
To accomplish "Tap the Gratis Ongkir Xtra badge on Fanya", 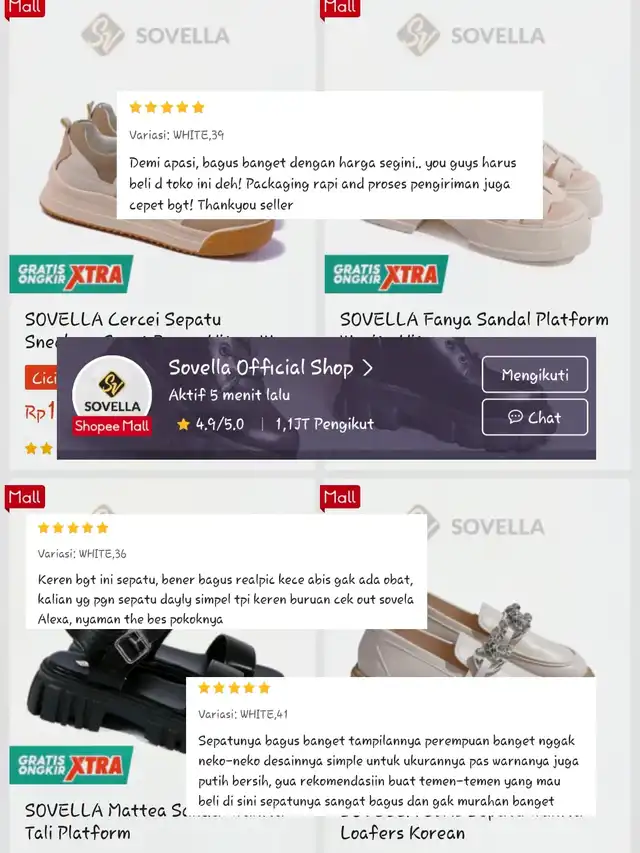I will (386, 274).
